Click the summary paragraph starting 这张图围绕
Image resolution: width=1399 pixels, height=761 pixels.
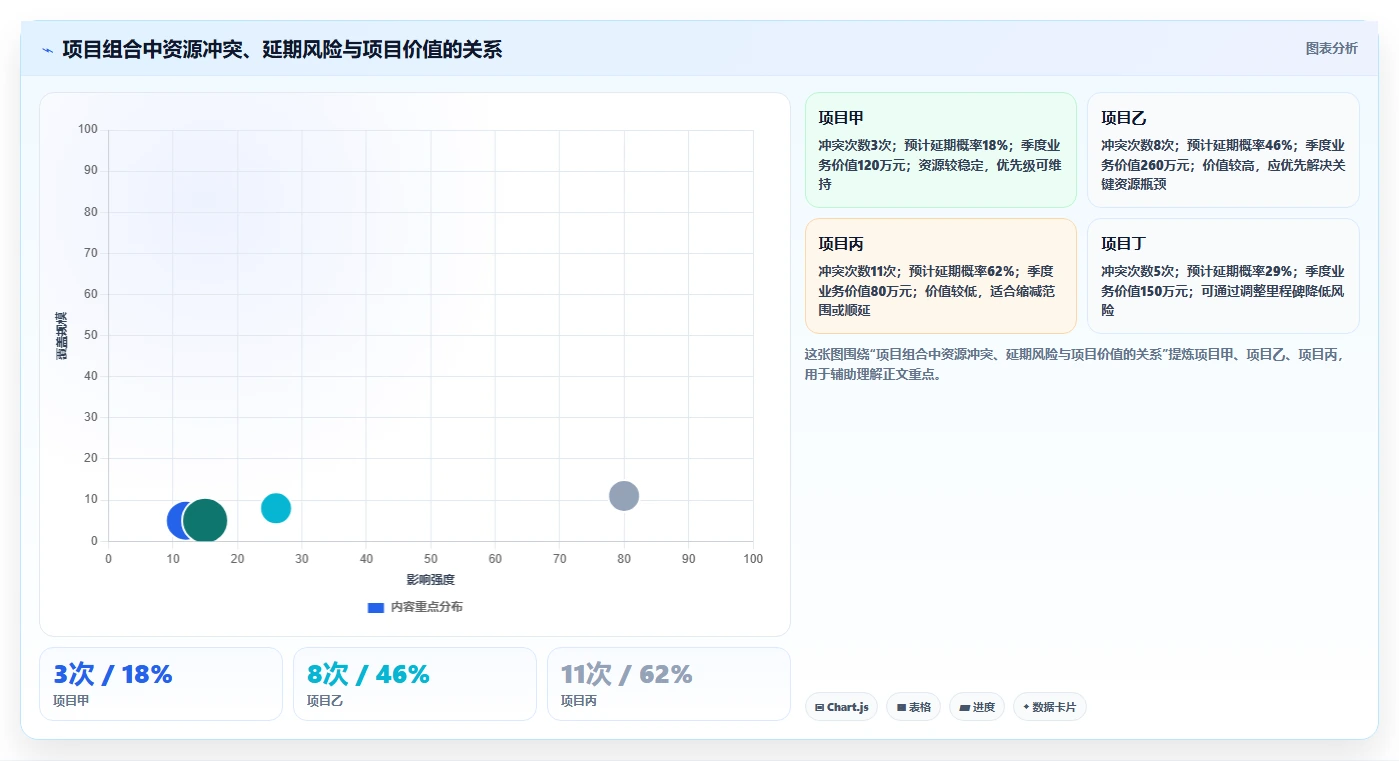coord(1074,364)
